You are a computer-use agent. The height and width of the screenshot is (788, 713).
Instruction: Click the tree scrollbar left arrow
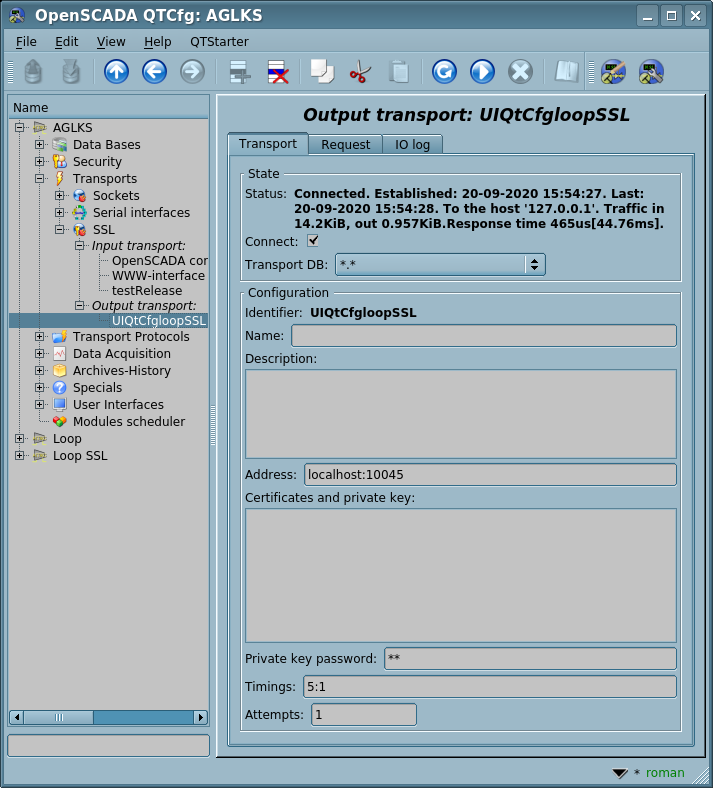17,718
